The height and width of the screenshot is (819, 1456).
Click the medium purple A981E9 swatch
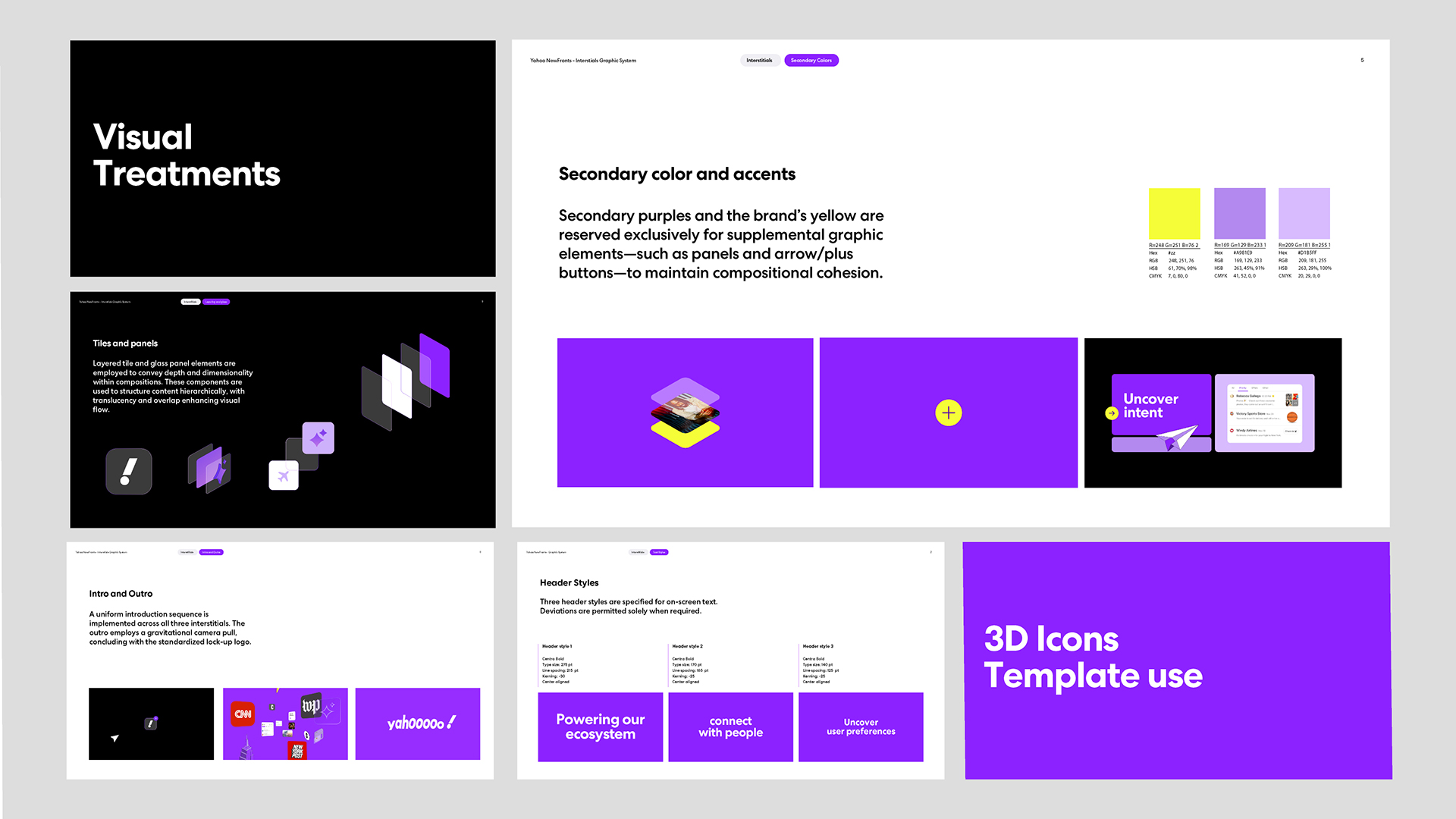tap(1239, 214)
